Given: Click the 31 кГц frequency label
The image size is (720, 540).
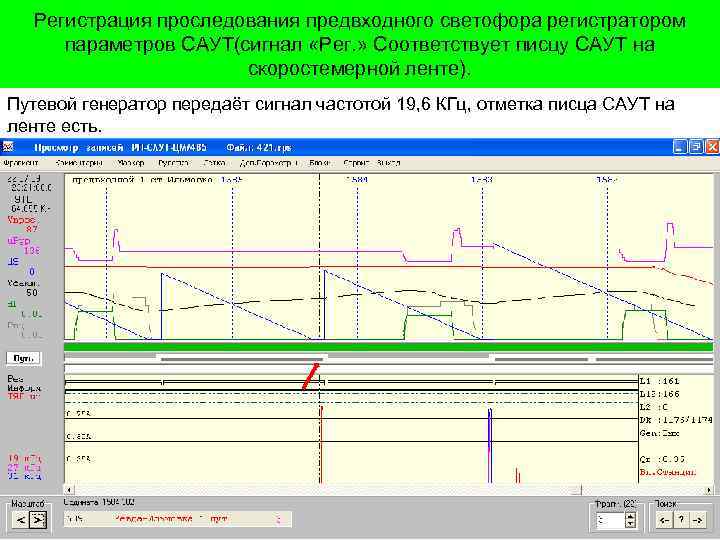Looking at the screenshot, I should [x=25, y=476].
